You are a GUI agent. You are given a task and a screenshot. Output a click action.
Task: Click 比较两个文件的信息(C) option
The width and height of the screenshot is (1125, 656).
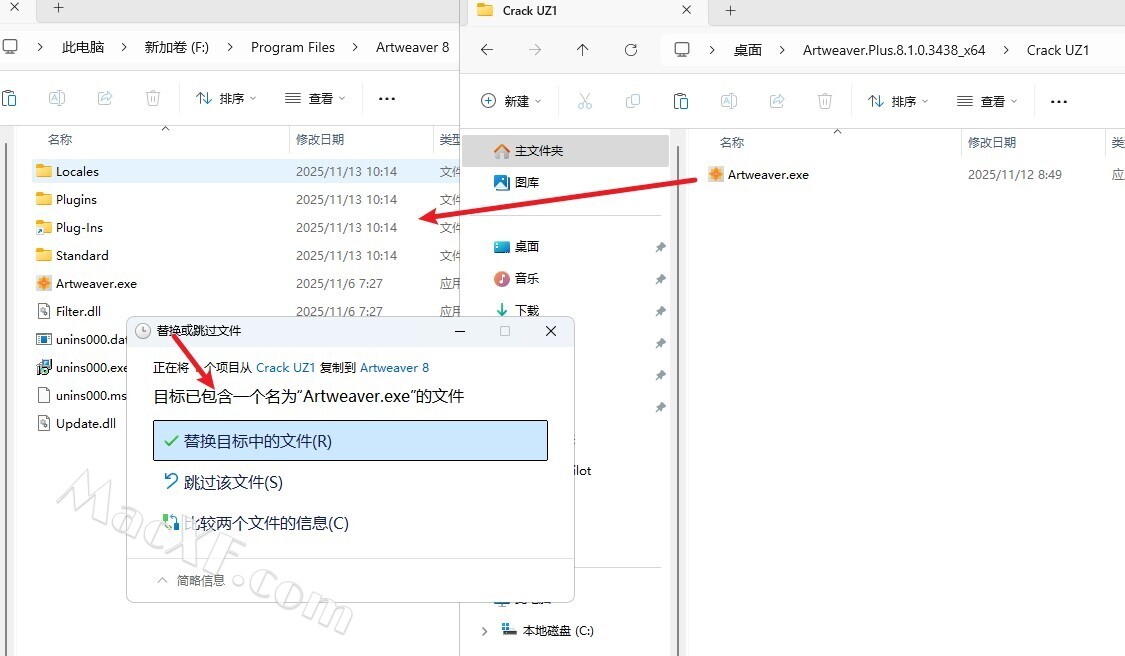pyautogui.click(x=265, y=523)
